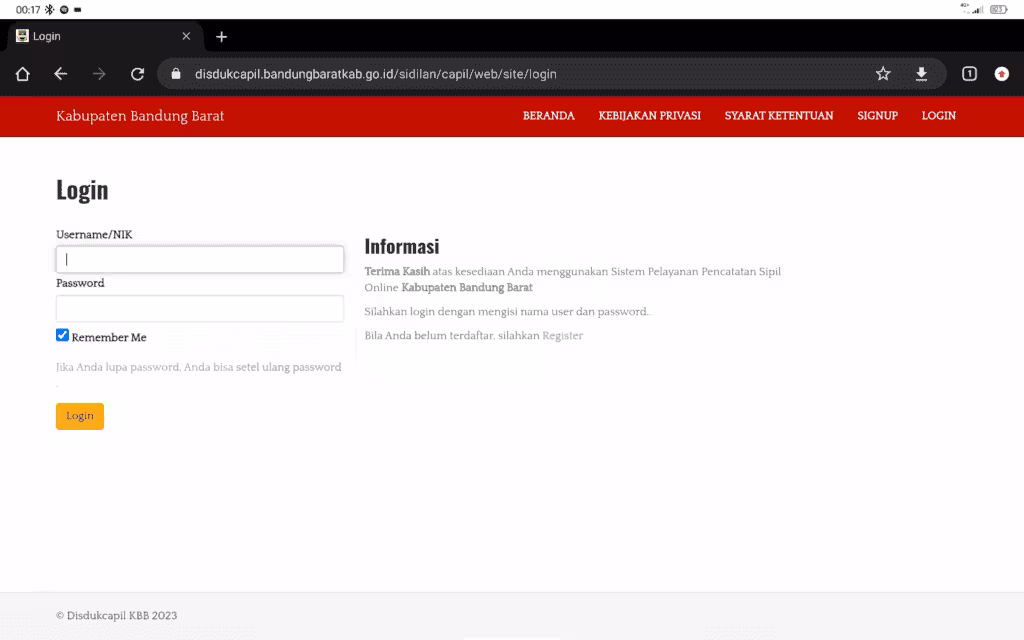The width and height of the screenshot is (1024, 640).
Task: Focus the Username/NIK input field
Action: pos(200,259)
